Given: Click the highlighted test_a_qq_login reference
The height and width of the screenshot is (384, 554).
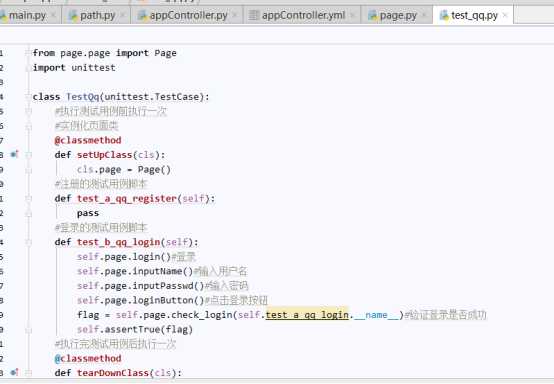Looking at the screenshot, I should pos(307,314).
